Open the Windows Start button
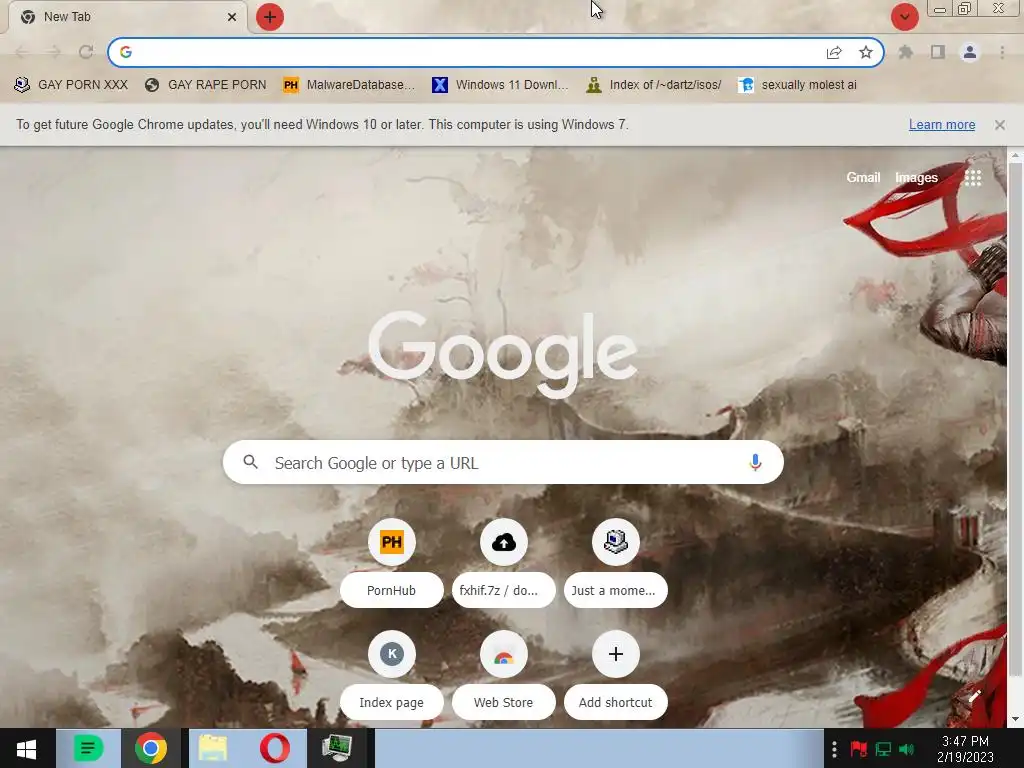Screen dimensions: 1024x768 pos(27,748)
